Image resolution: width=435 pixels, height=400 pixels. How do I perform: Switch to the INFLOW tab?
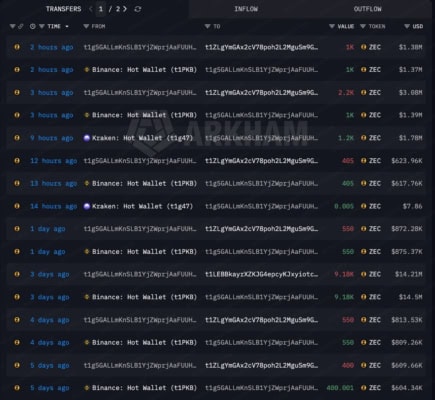click(246, 9)
